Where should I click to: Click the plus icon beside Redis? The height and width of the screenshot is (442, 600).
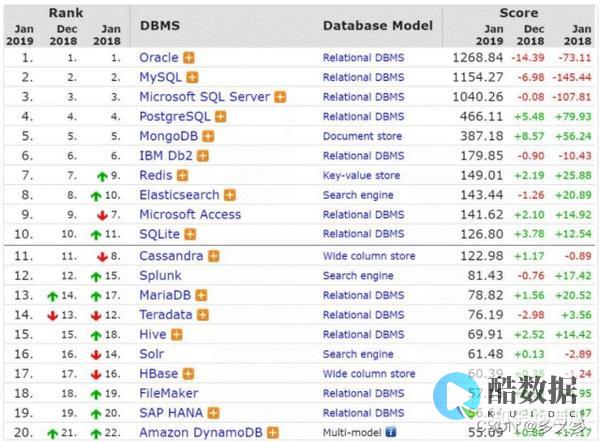tap(183, 176)
